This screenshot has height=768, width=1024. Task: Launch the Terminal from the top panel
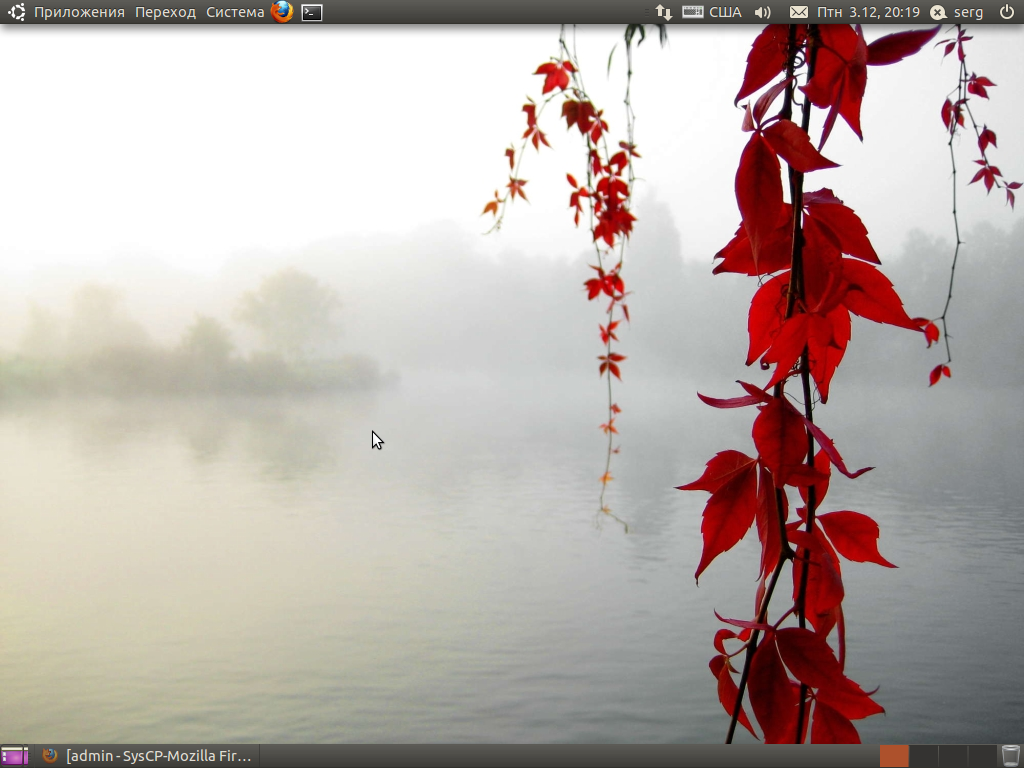[x=312, y=12]
